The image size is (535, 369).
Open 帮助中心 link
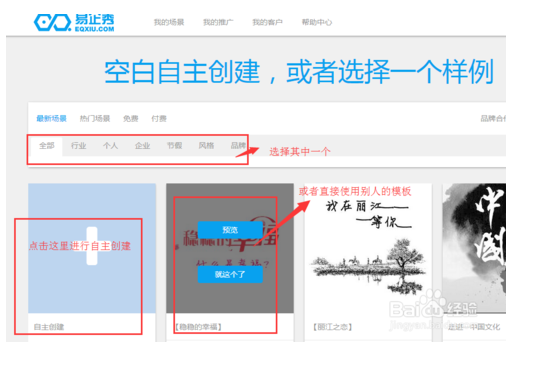[317, 23]
